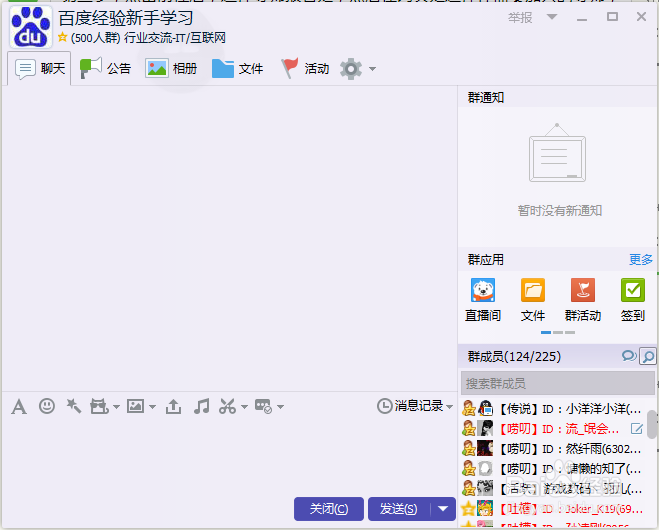
Task: Click the edit pencil icon on 流_氓会 row
Action: pyautogui.click(x=637, y=429)
